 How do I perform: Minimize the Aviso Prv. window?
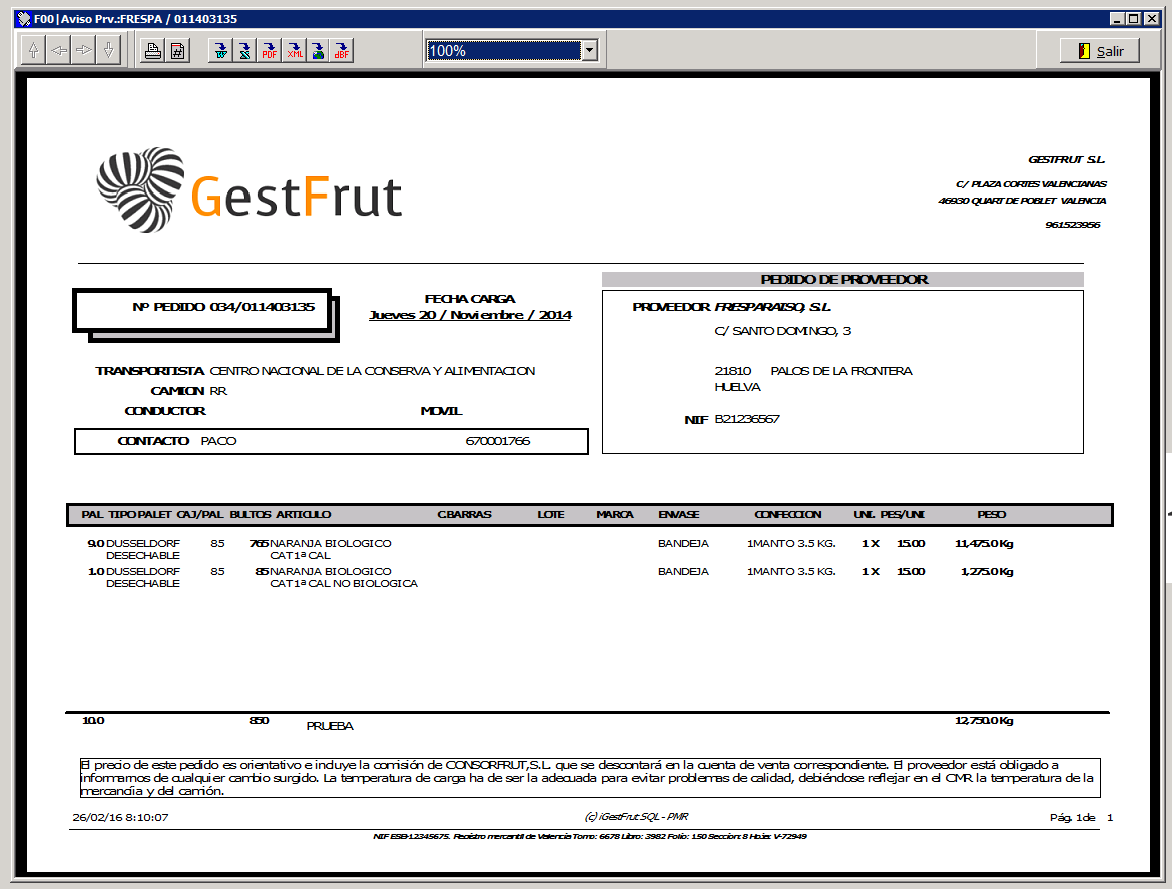tap(1117, 19)
